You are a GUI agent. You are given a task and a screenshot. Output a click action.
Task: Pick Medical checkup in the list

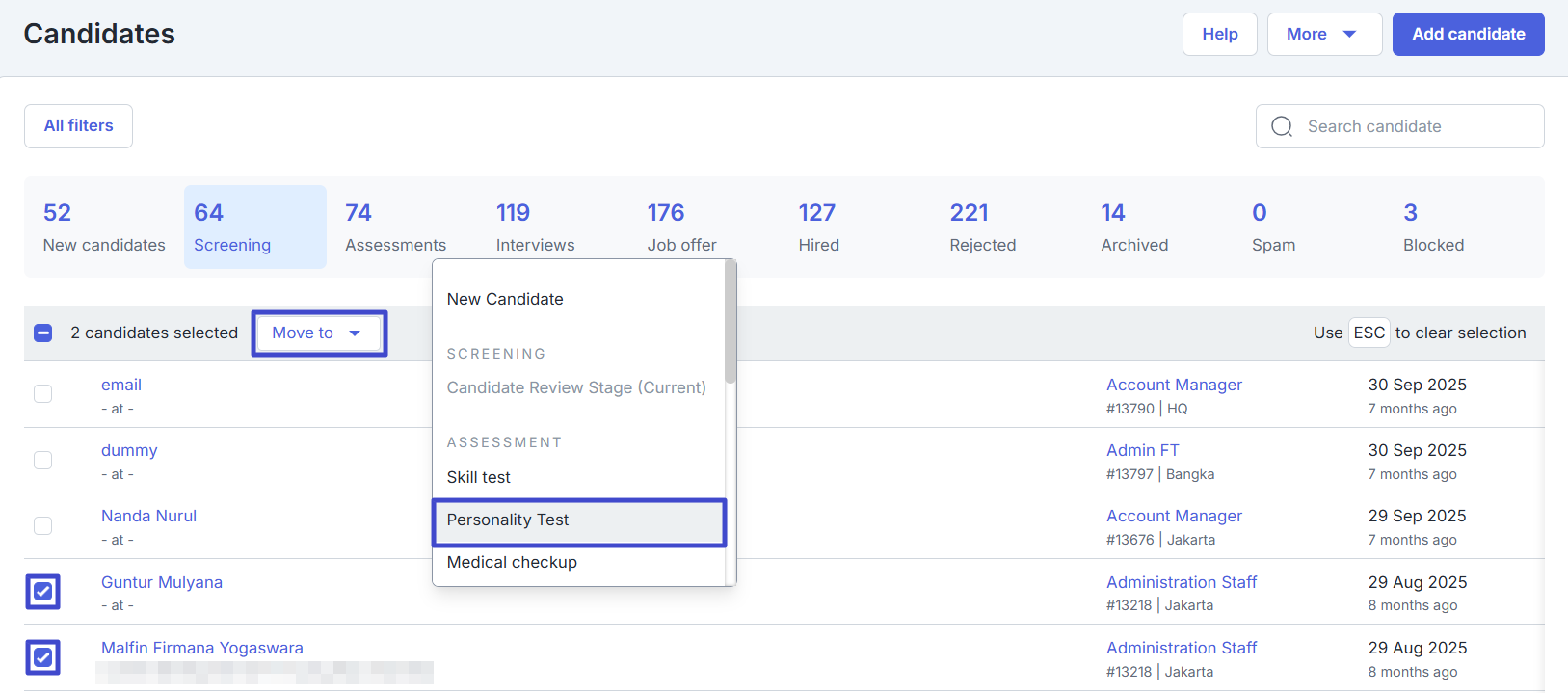tap(512, 562)
